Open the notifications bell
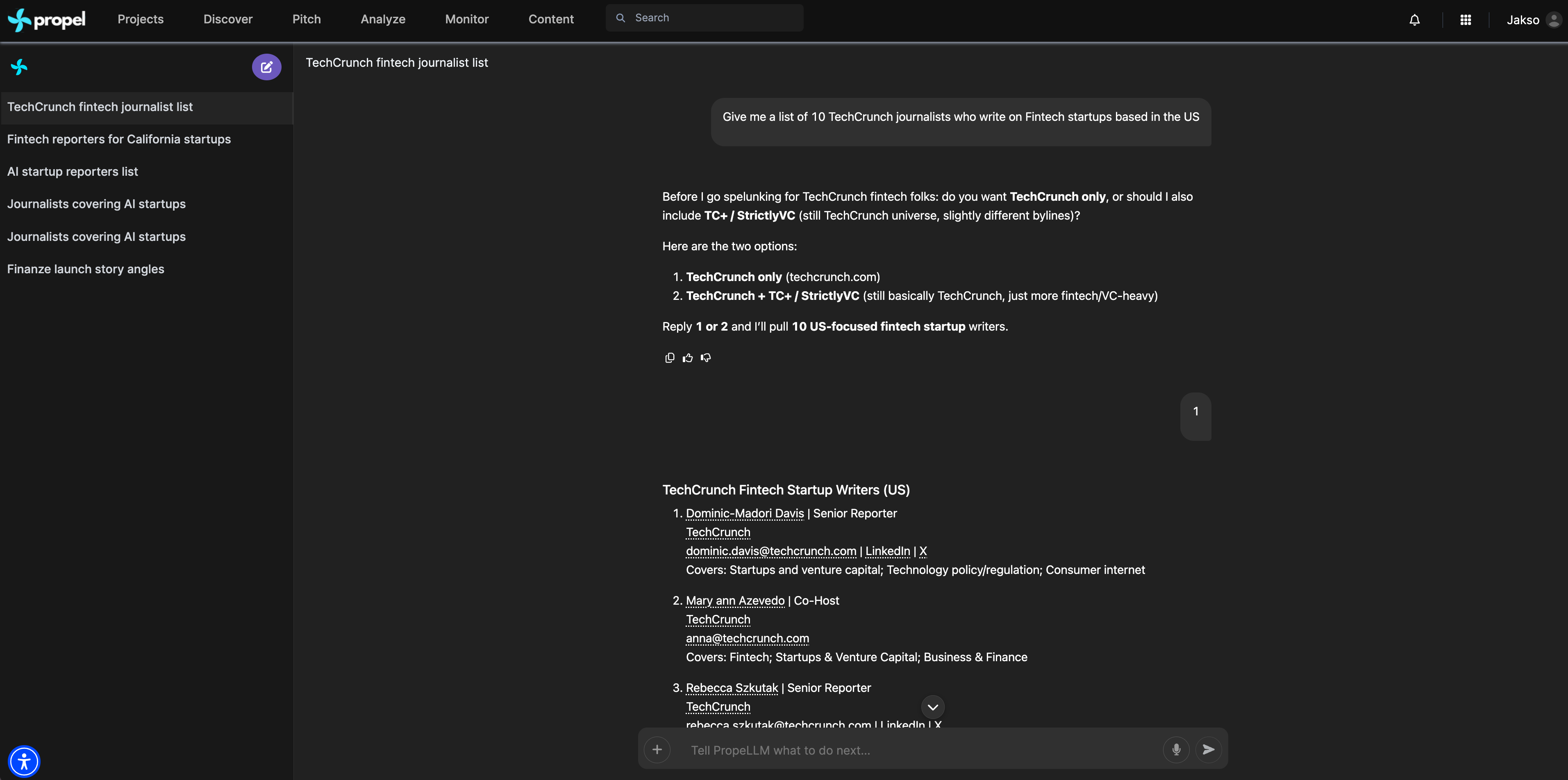This screenshot has width=1568, height=780. coord(1414,20)
